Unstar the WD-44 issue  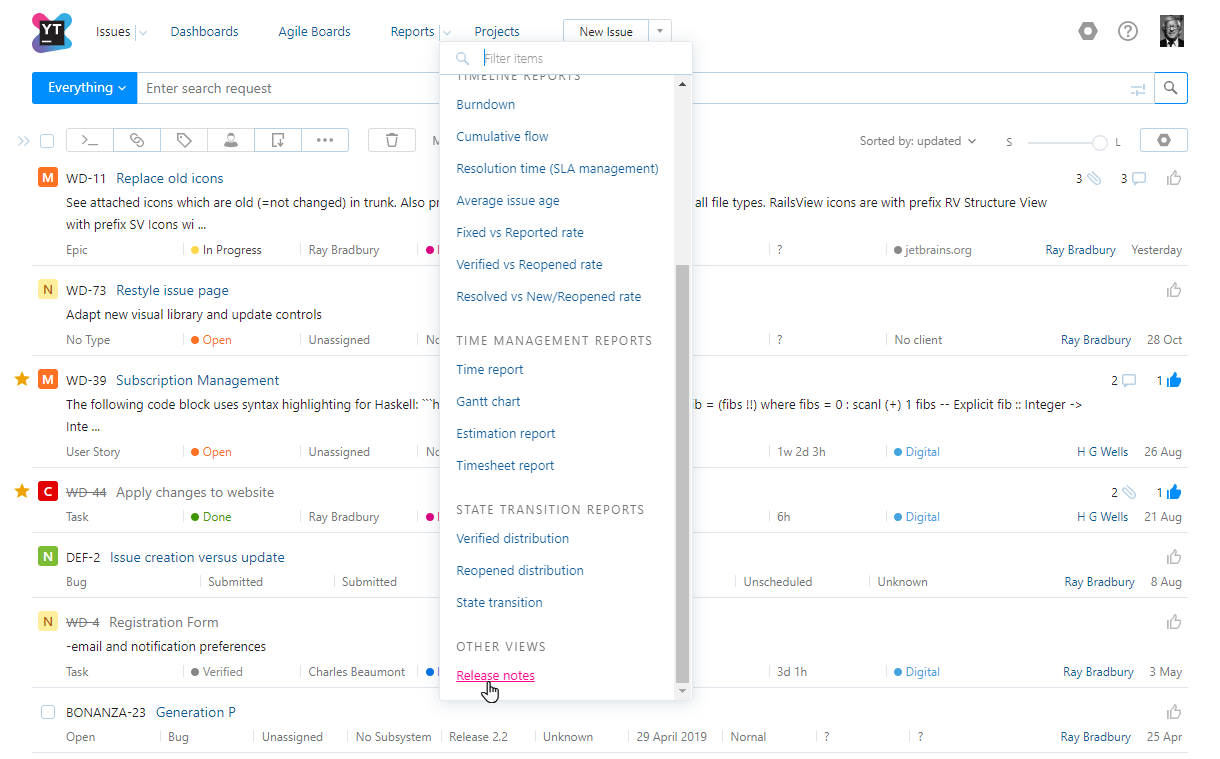coord(20,491)
